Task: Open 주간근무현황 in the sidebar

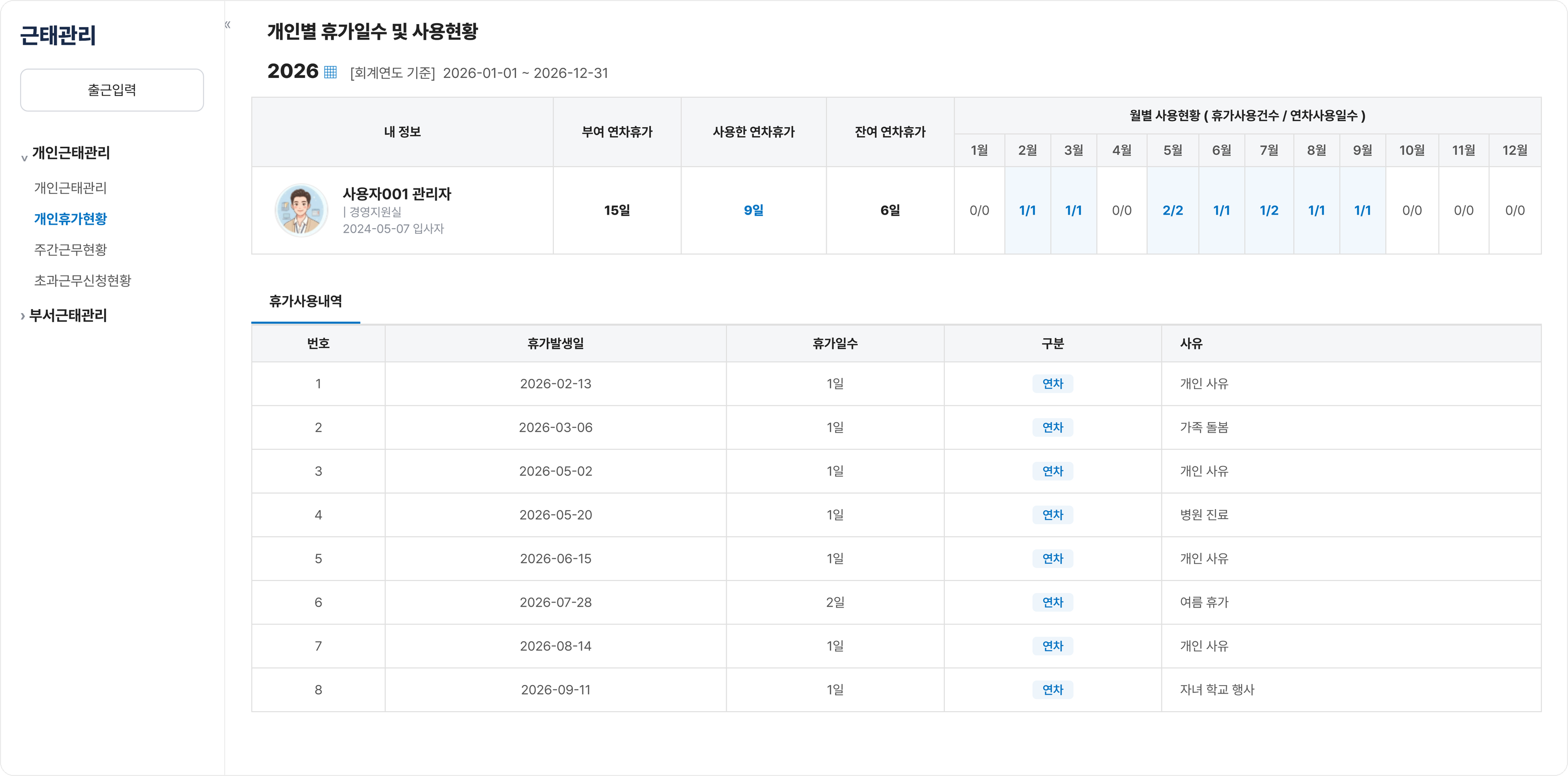Action: [70, 250]
